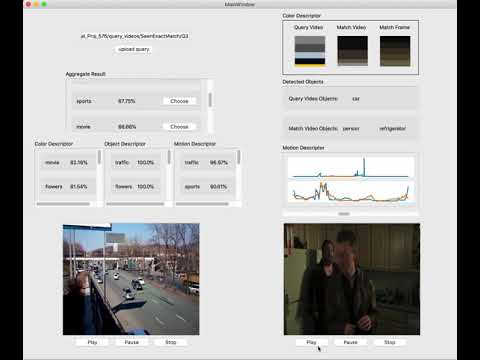Pause the matched video

pyautogui.click(x=351, y=342)
